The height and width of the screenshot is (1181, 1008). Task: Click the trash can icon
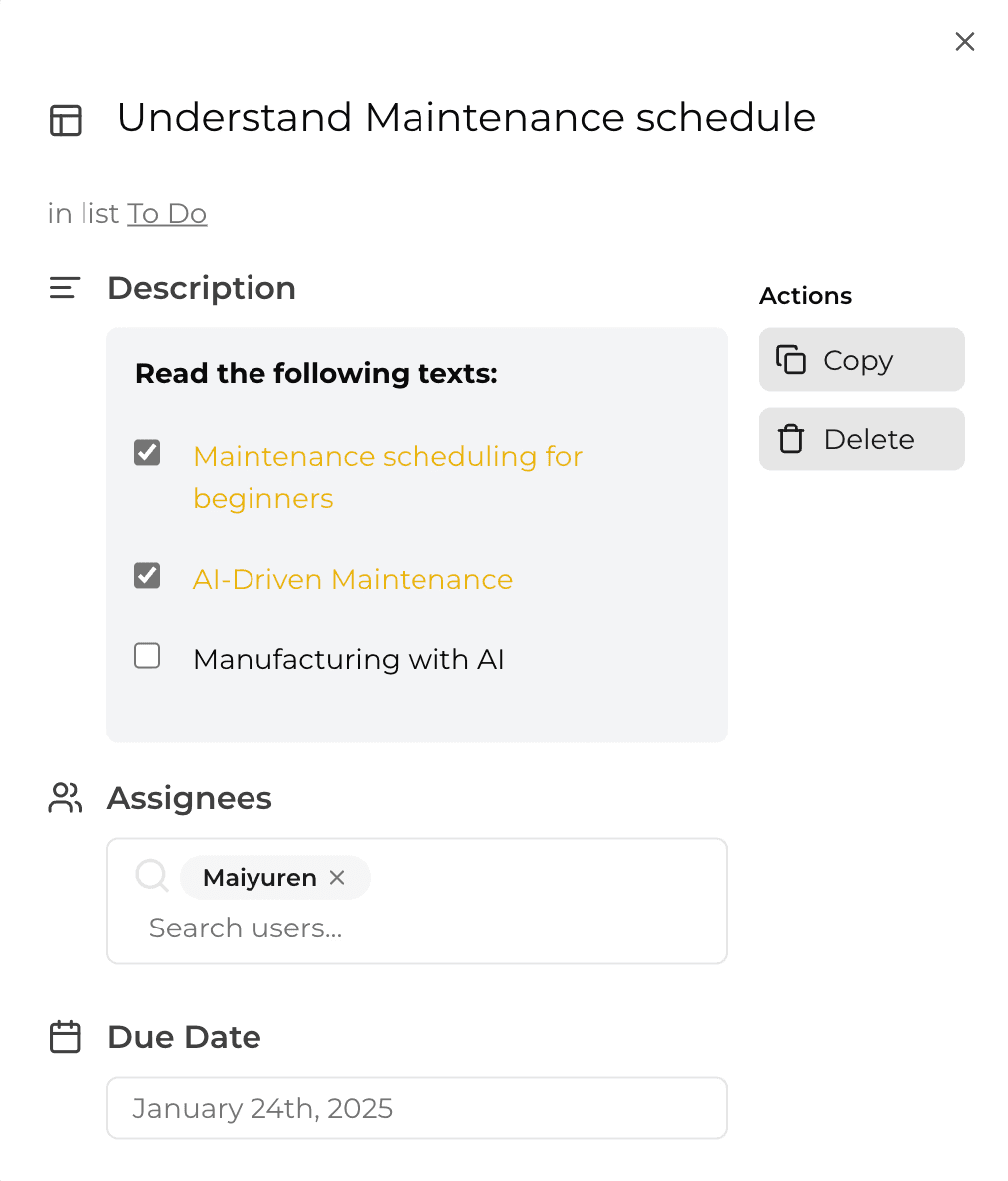791,439
